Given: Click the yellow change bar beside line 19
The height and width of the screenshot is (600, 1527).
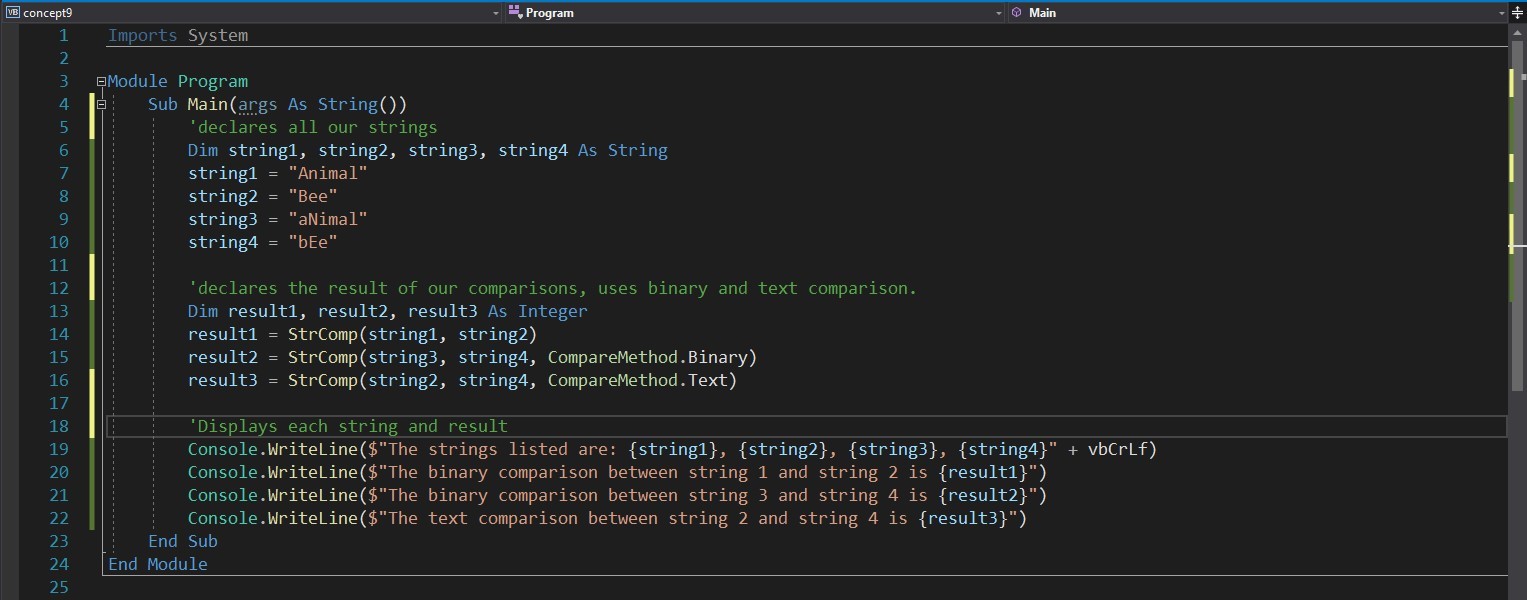Looking at the screenshot, I should tap(92, 449).
